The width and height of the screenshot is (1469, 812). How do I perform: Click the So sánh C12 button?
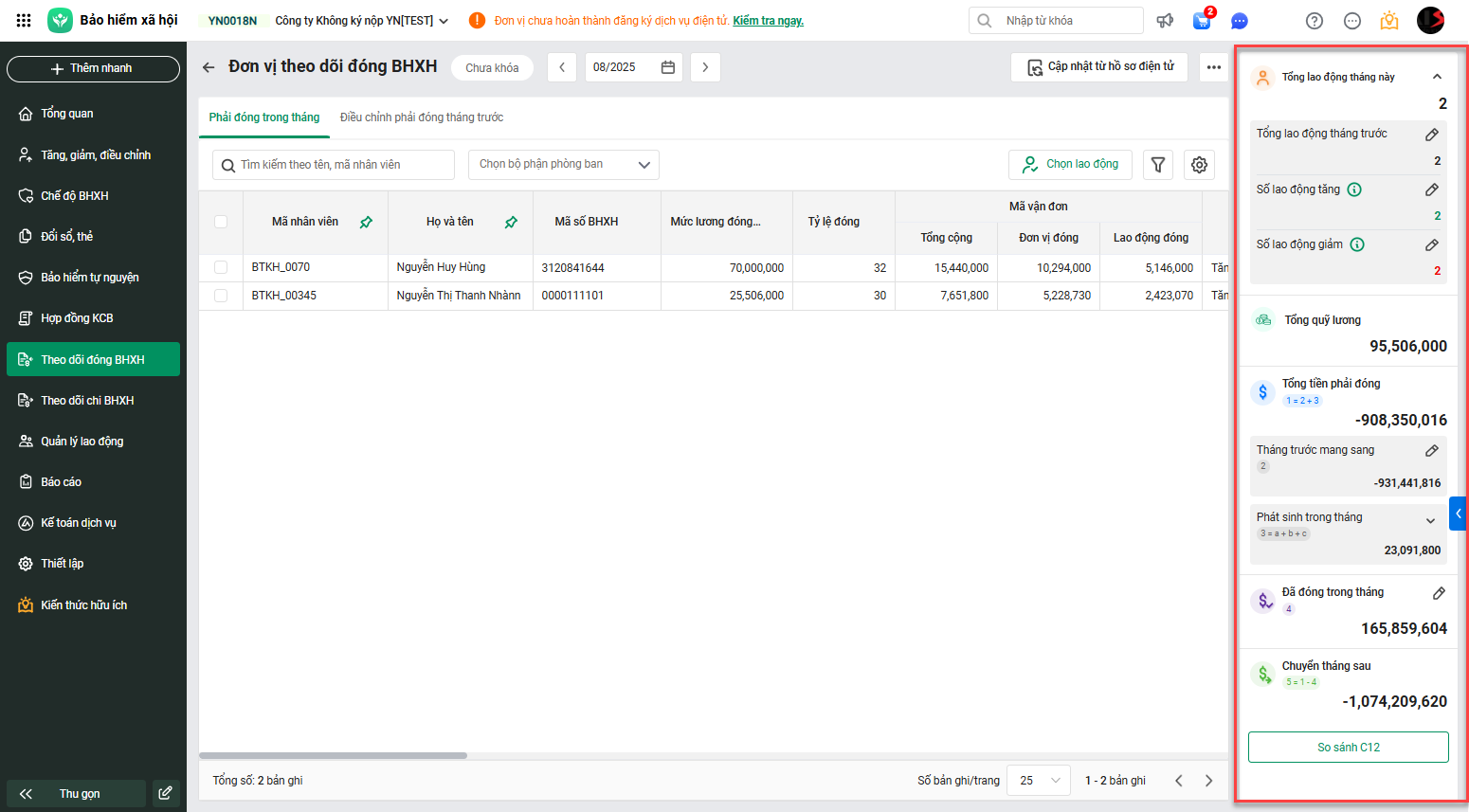[1348, 748]
